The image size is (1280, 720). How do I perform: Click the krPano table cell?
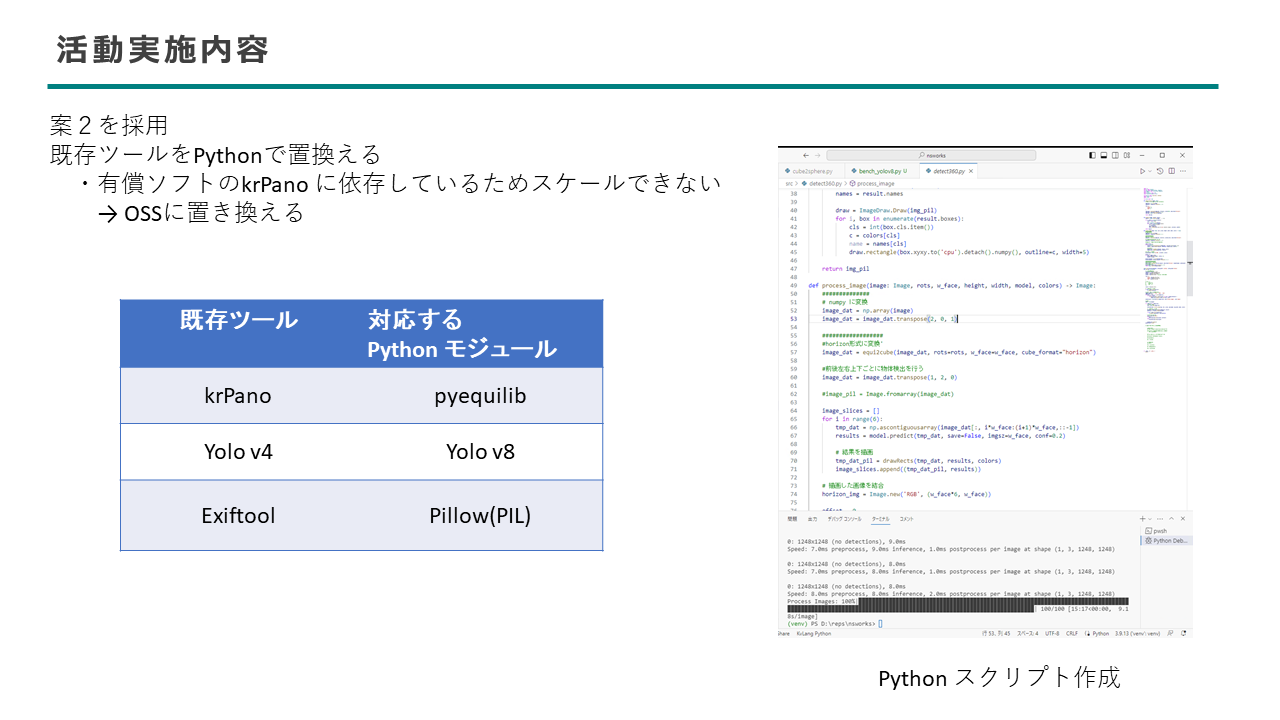click(238, 396)
